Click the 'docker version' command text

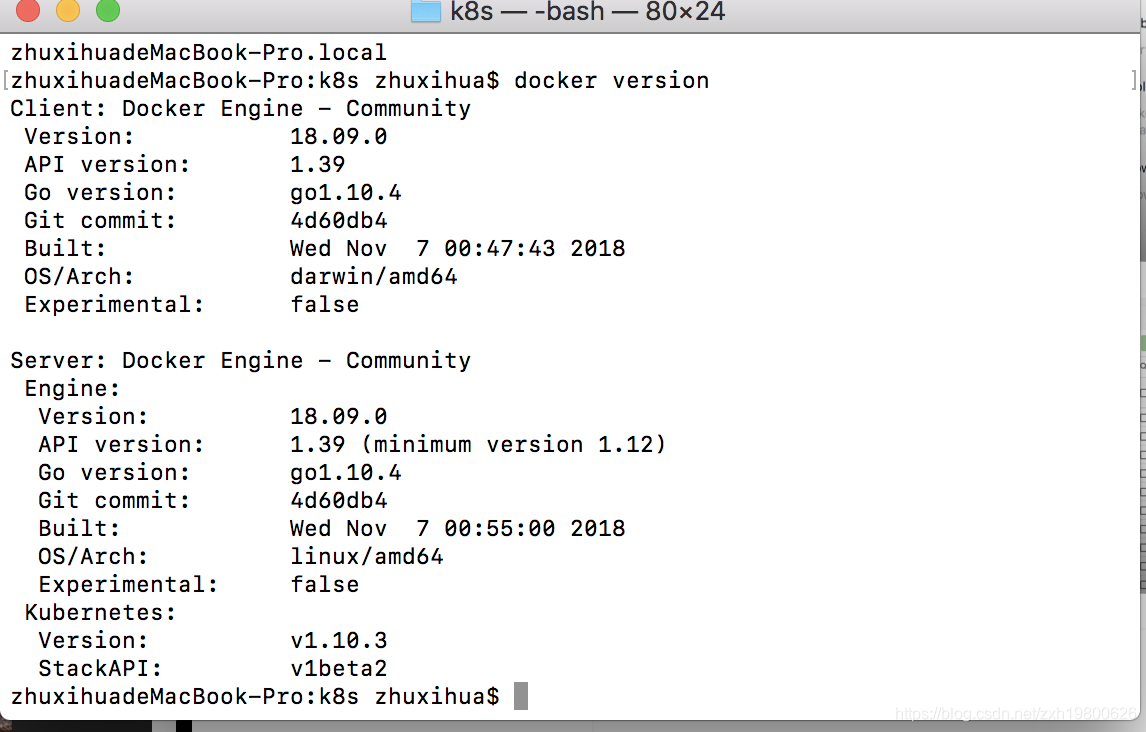pyautogui.click(x=611, y=80)
